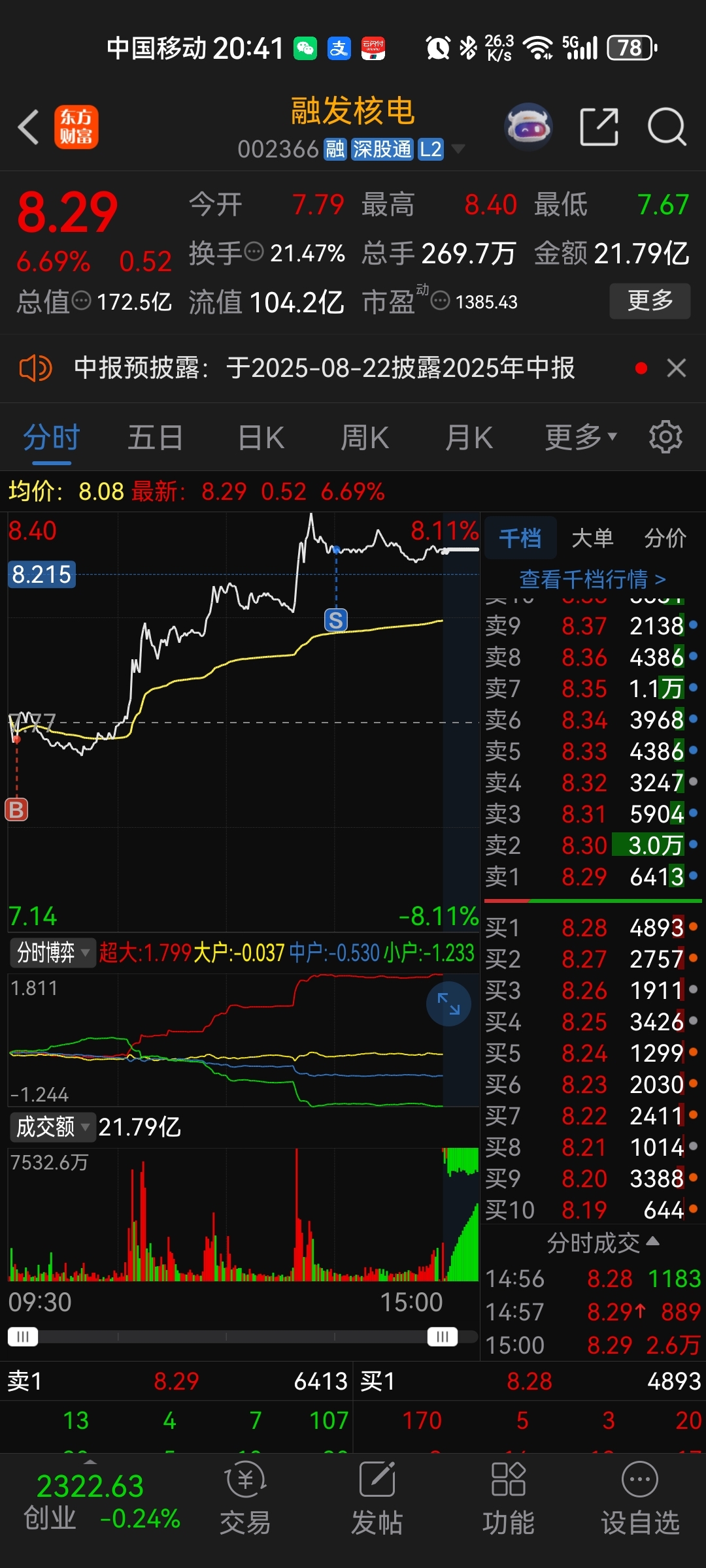706x1568 pixels.
Task: Expand the 创业 index ticker bar
Action: (x=90, y=1462)
